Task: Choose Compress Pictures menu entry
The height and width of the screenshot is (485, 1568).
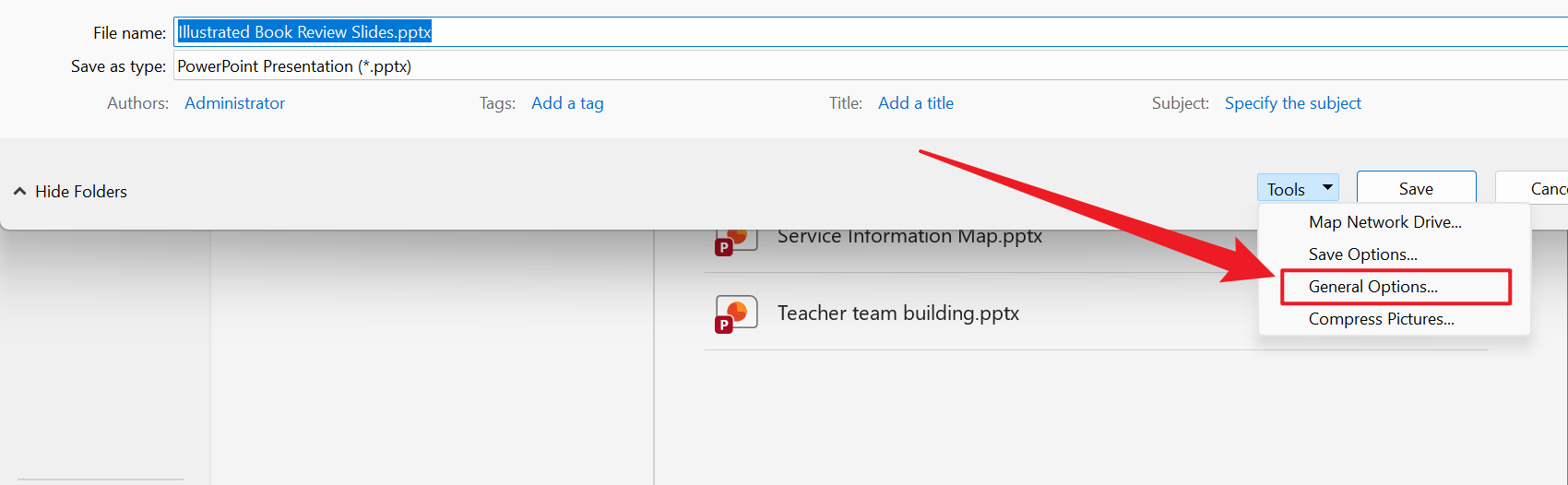Action: (1381, 319)
